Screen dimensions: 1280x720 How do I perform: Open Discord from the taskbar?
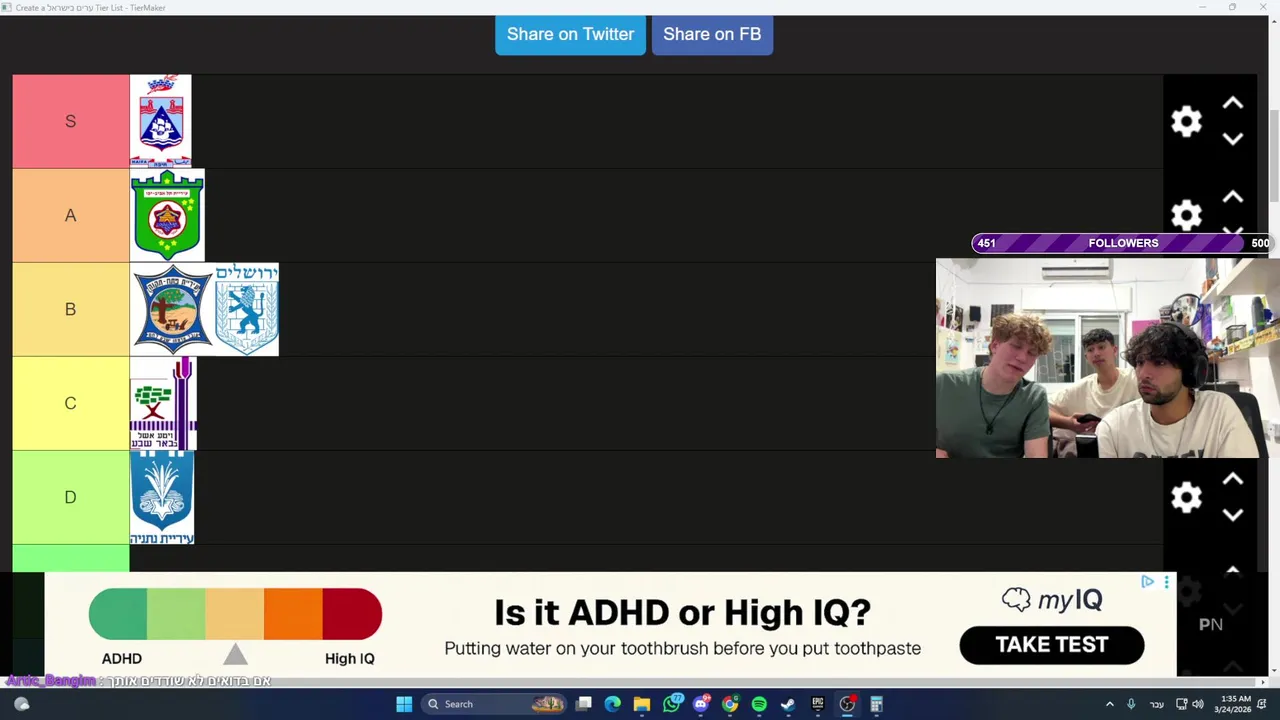pos(701,704)
